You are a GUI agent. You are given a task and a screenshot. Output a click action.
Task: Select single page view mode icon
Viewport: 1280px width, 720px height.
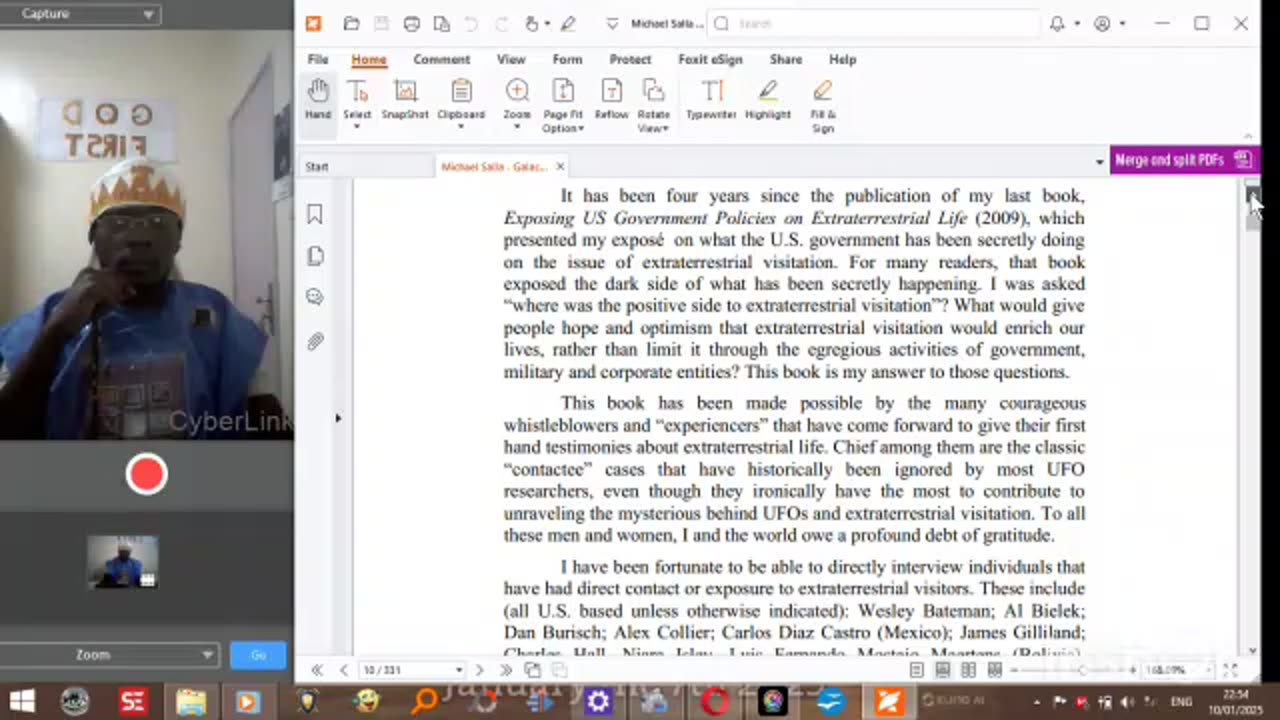click(916, 670)
